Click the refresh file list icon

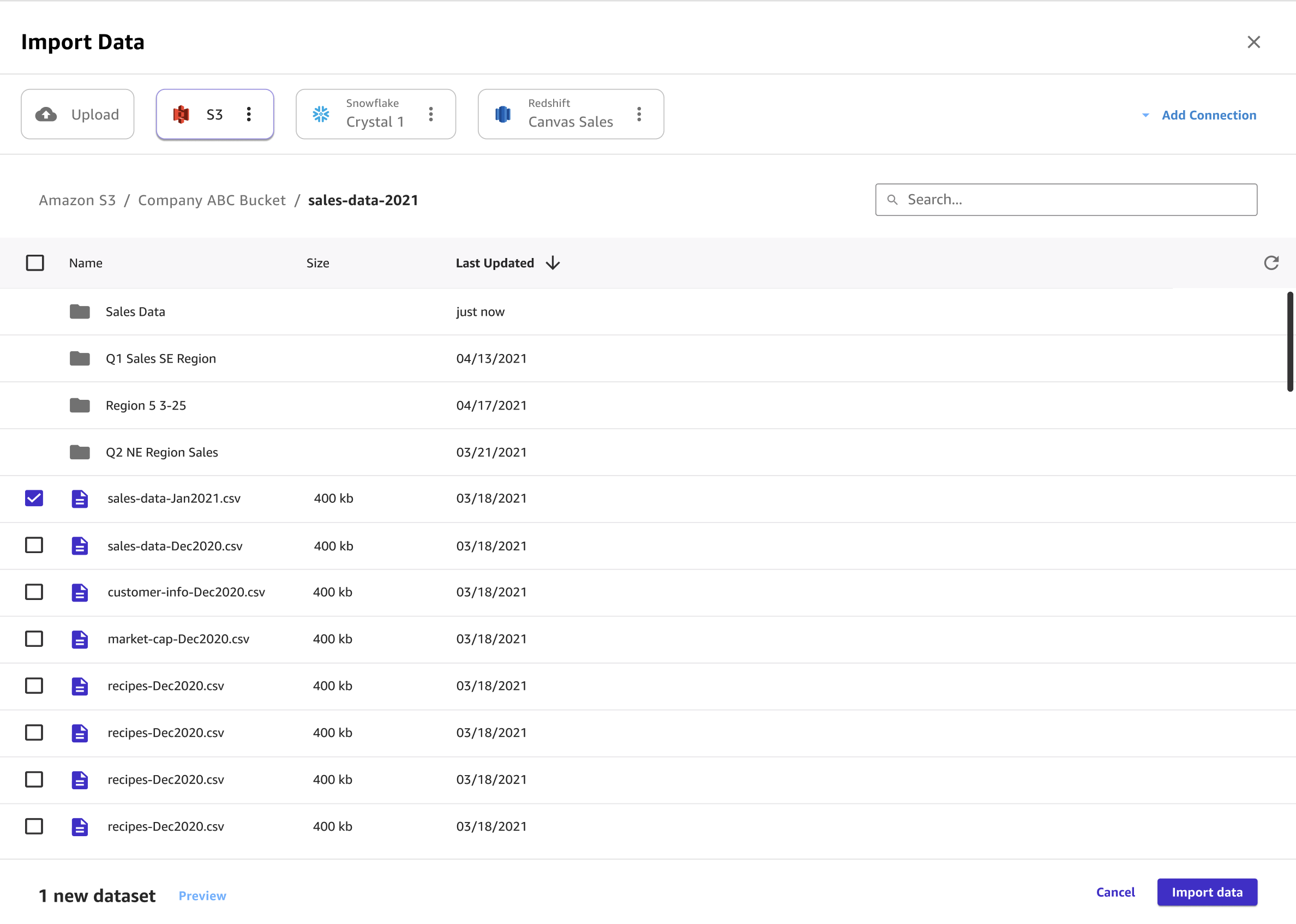[1271, 263]
